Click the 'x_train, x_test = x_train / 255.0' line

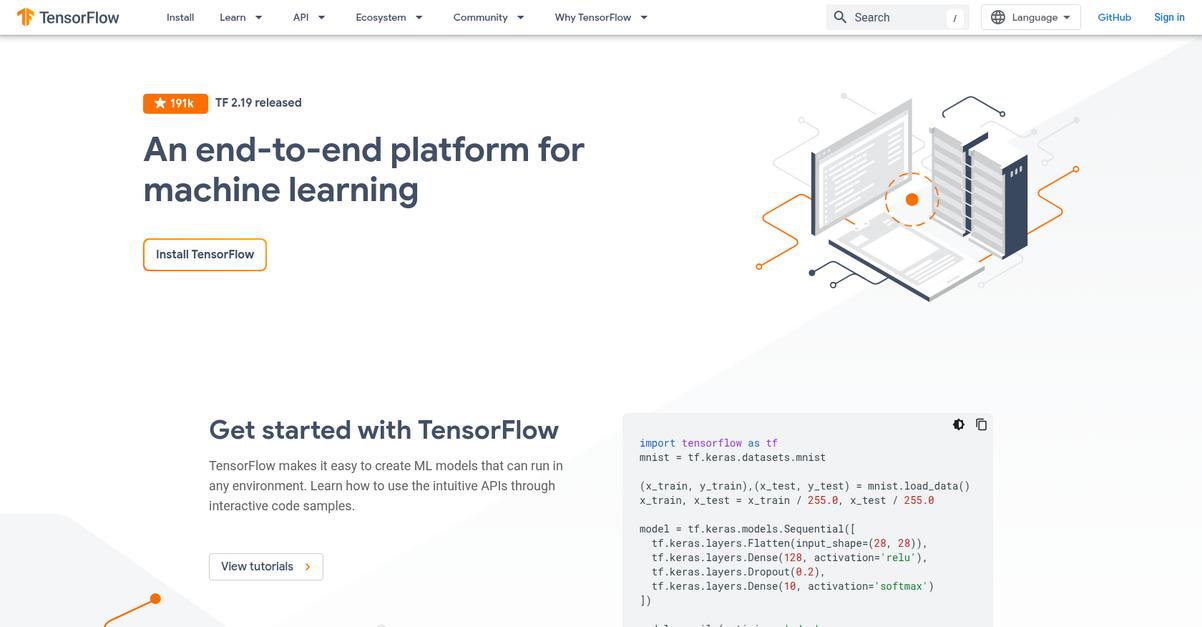(787, 500)
